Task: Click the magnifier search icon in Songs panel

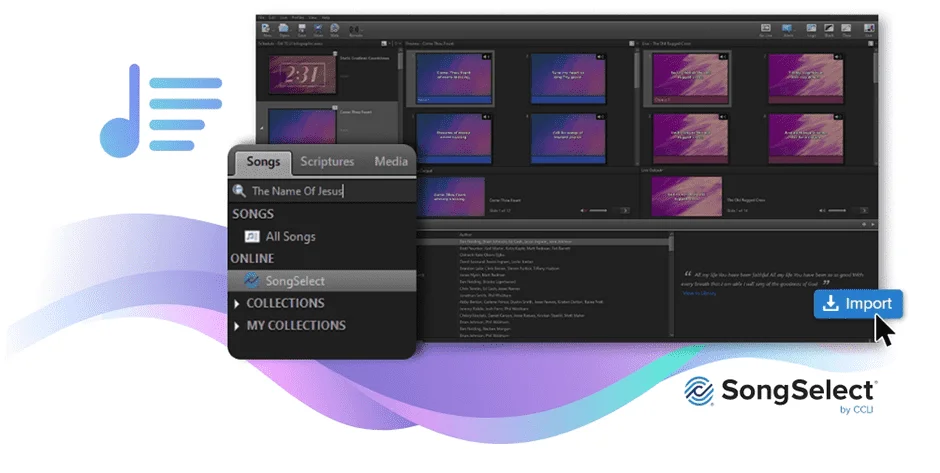Action: (x=239, y=191)
